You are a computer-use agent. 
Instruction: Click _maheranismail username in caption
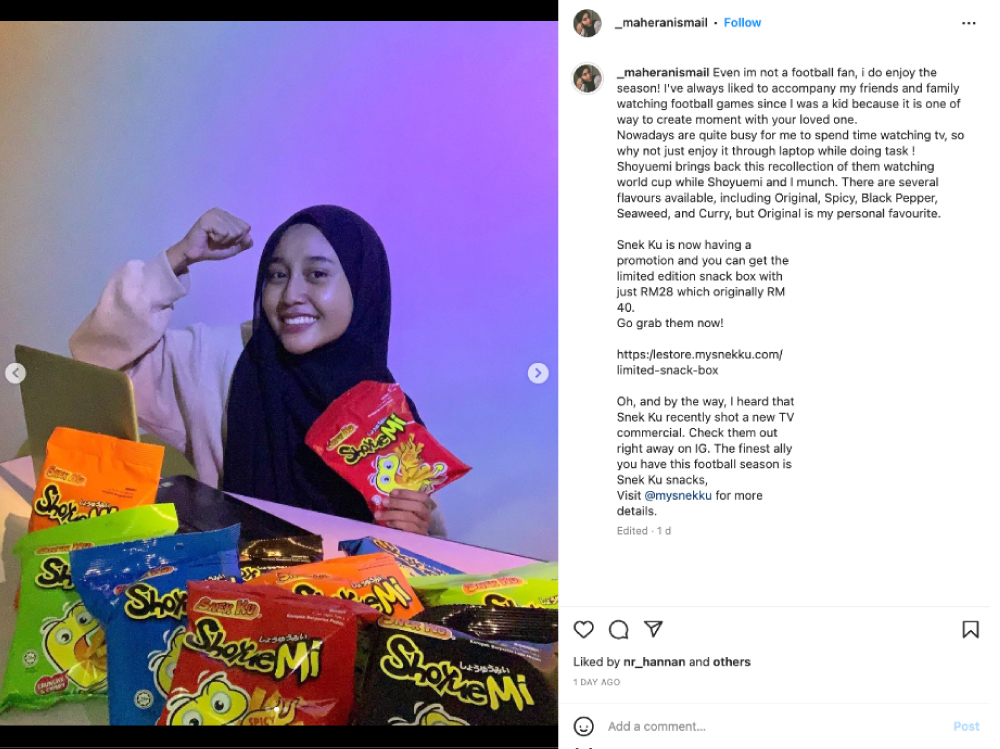[x=663, y=73]
